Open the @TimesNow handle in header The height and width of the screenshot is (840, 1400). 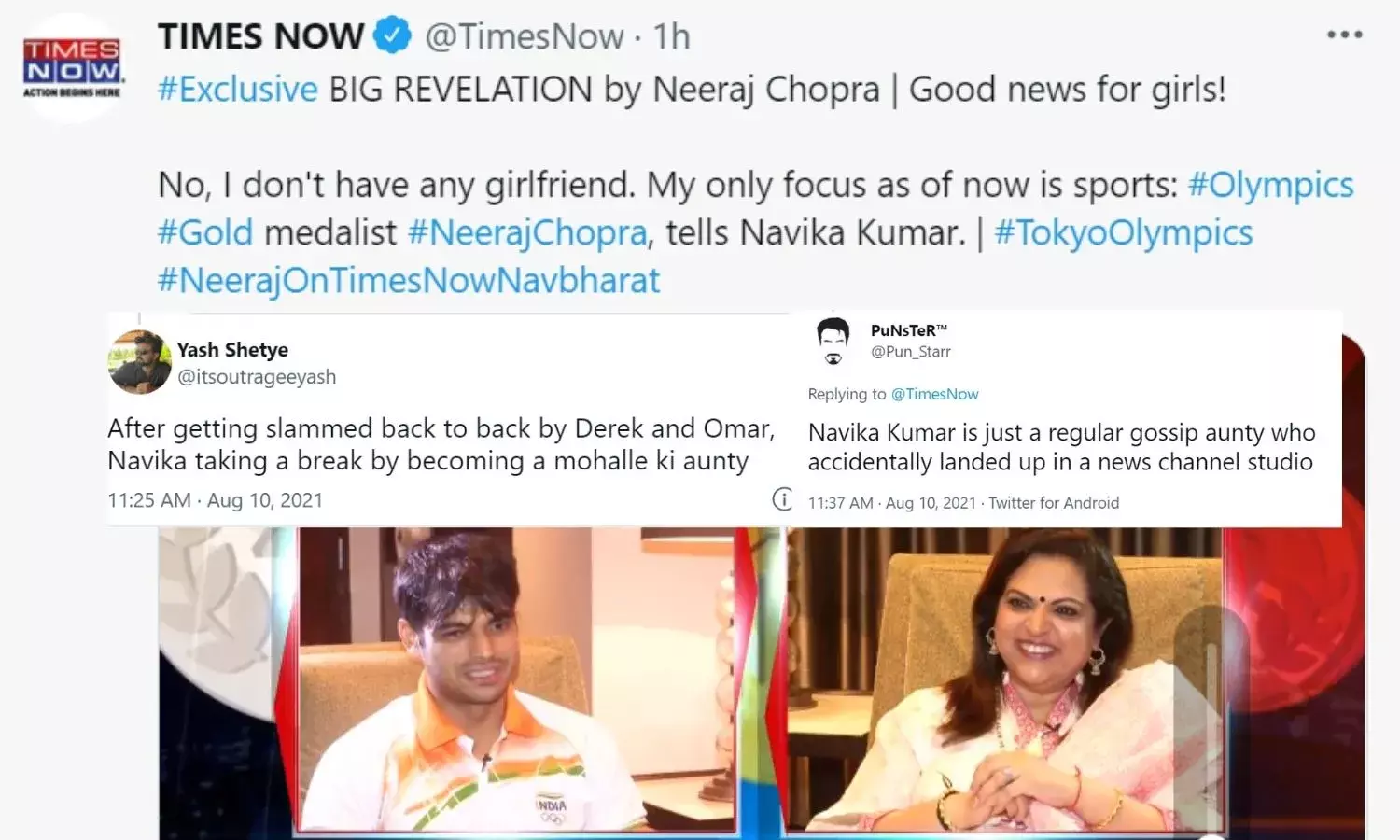(525, 36)
